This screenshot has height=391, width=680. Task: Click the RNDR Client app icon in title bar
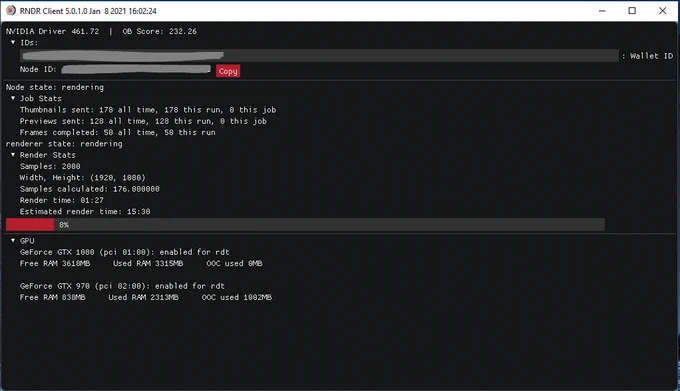click(x=10, y=10)
